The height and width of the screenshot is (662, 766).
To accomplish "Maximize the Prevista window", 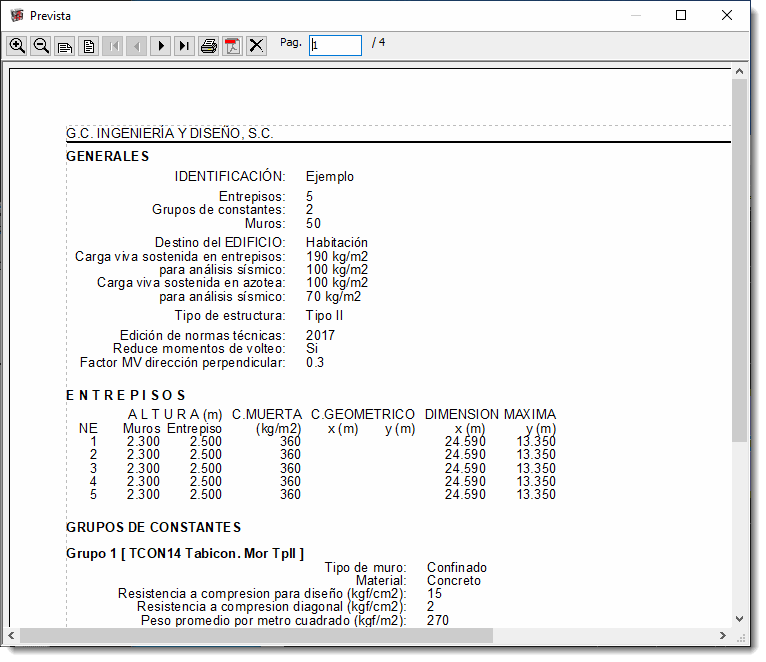I will tap(681, 16).
